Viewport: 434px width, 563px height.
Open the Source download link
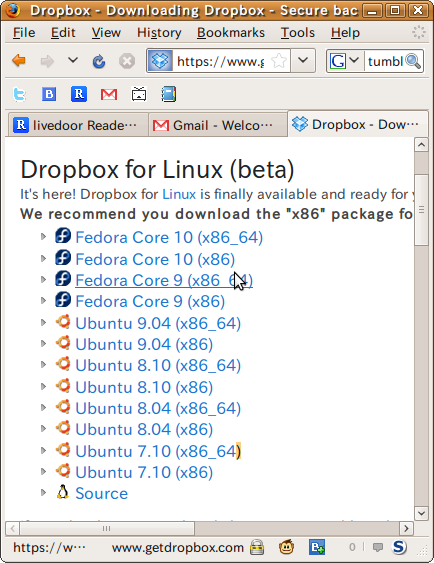(102, 493)
